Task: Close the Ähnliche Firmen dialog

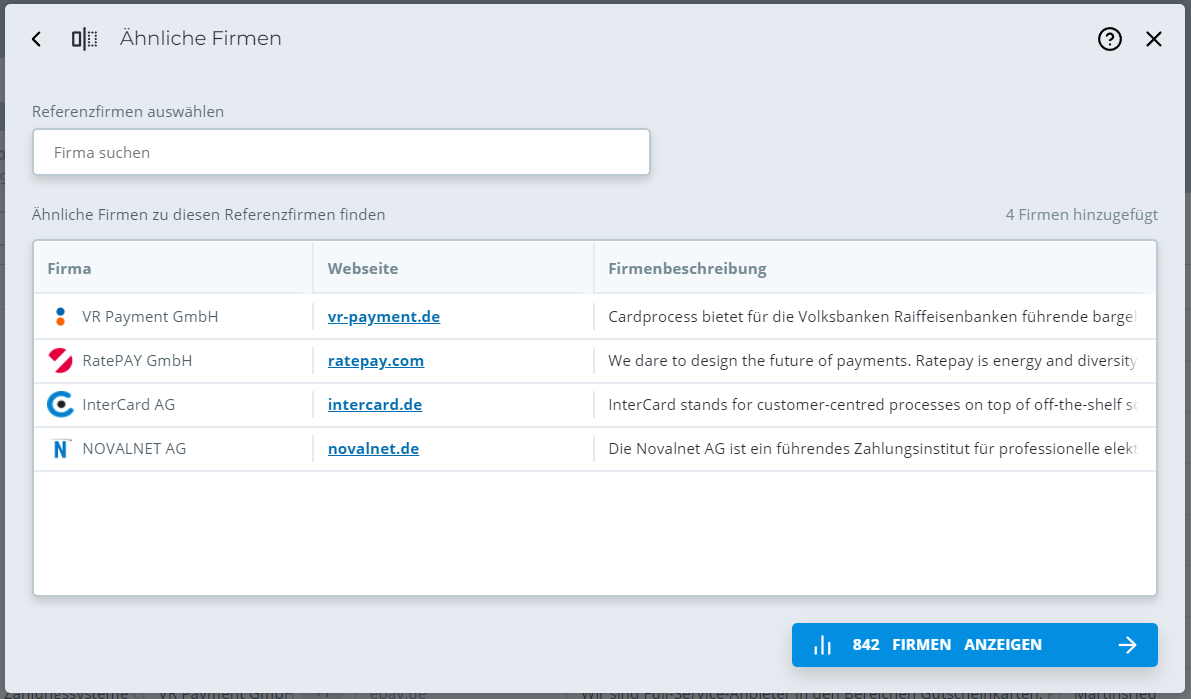Action: pyautogui.click(x=1154, y=39)
